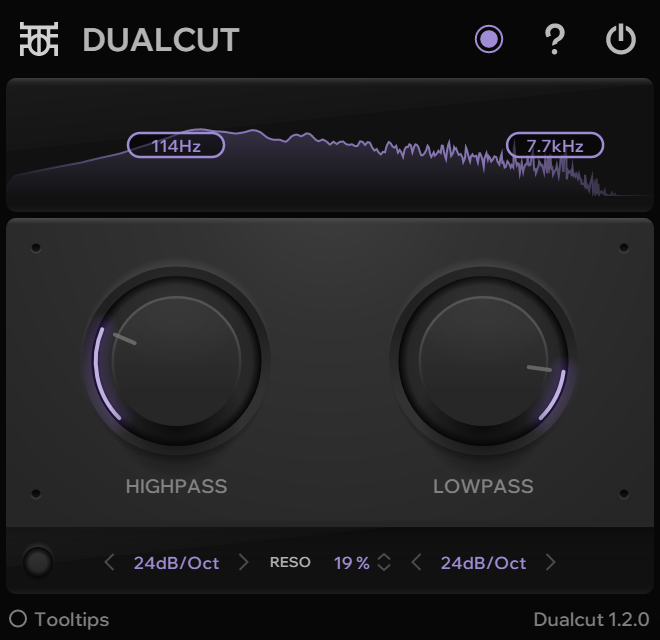Click the highpass 24dB/Oct slope value
660x640 pixels.
click(x=176, y=563)
